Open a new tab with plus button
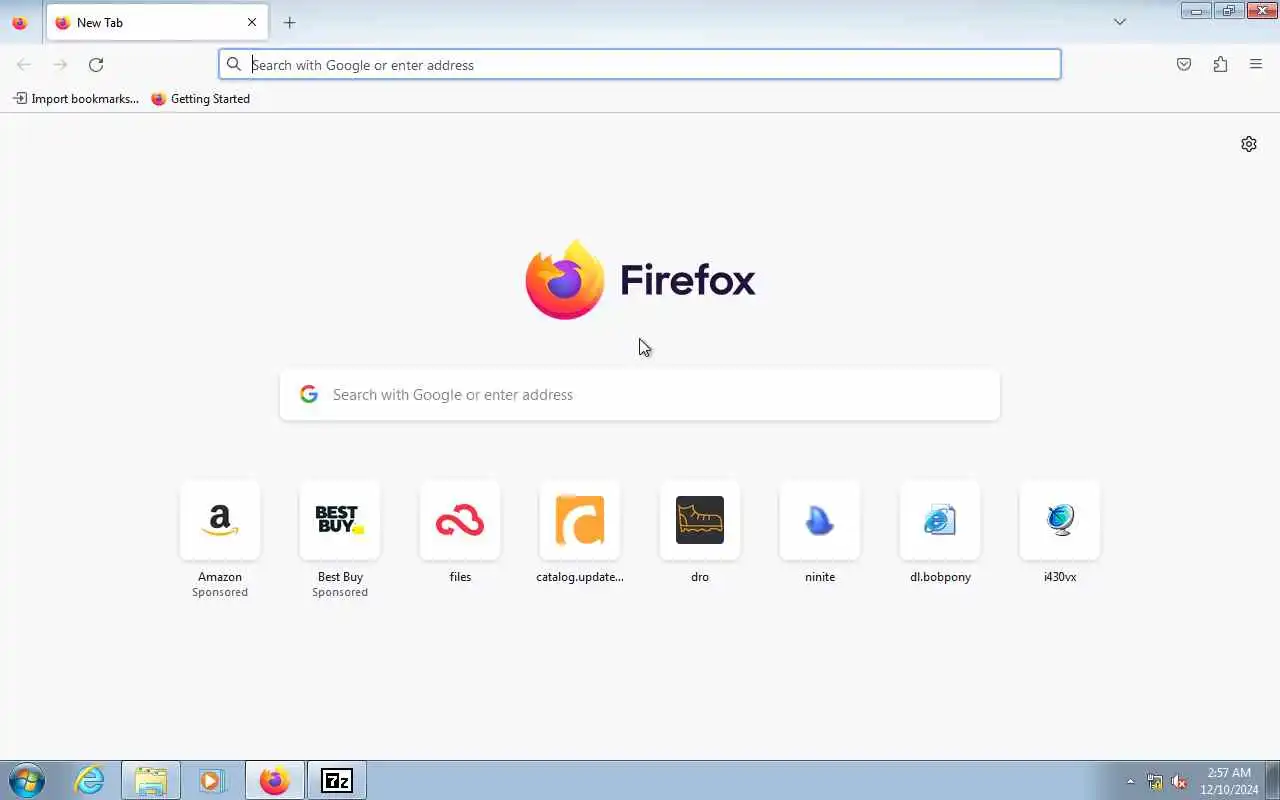 pyautogui.click(x=289, y=22)
